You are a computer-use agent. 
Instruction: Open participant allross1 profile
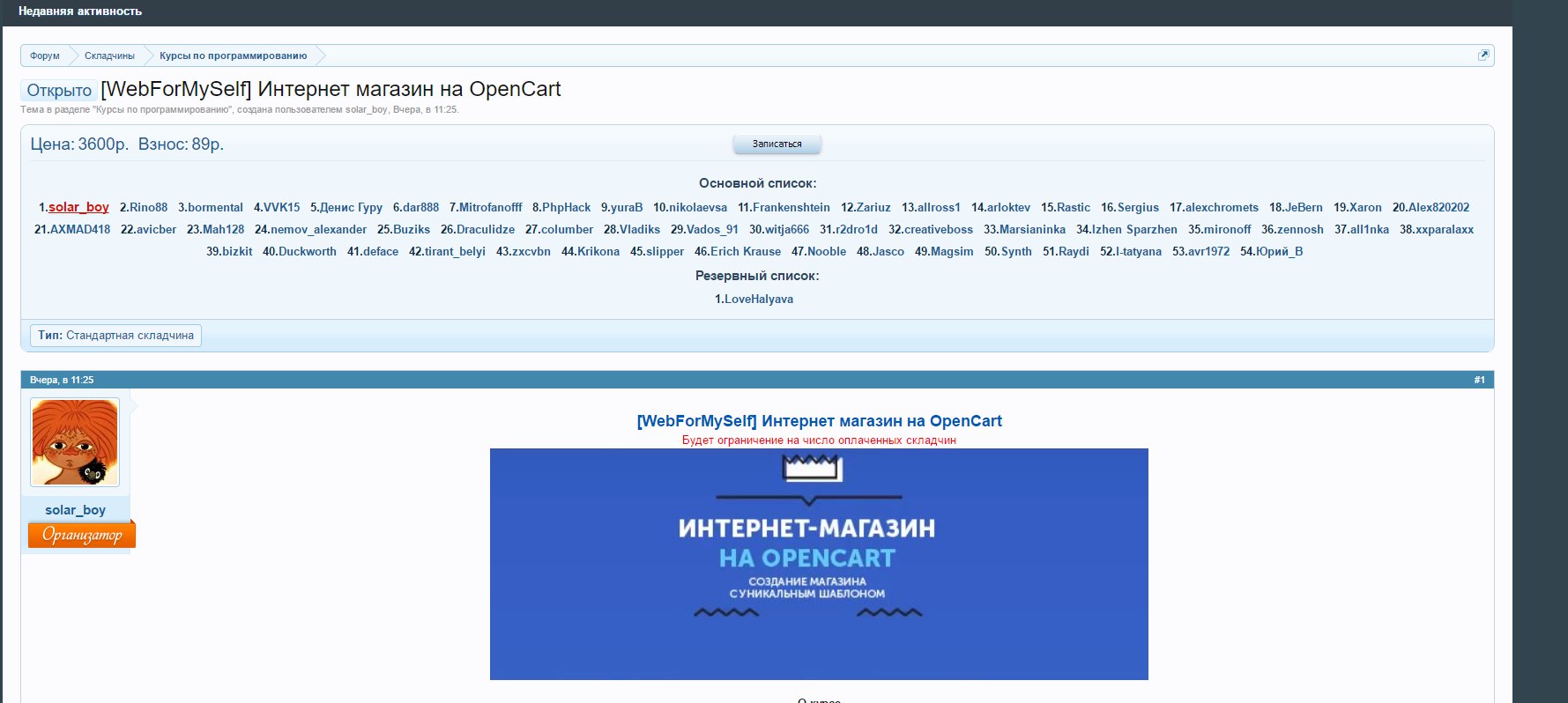(939, 207)
